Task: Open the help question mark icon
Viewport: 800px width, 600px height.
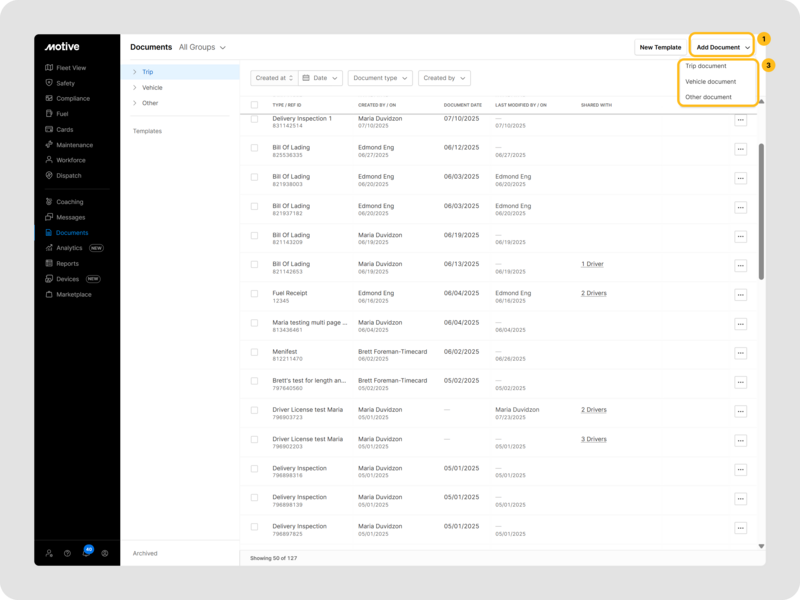Action: coord(67,553)
